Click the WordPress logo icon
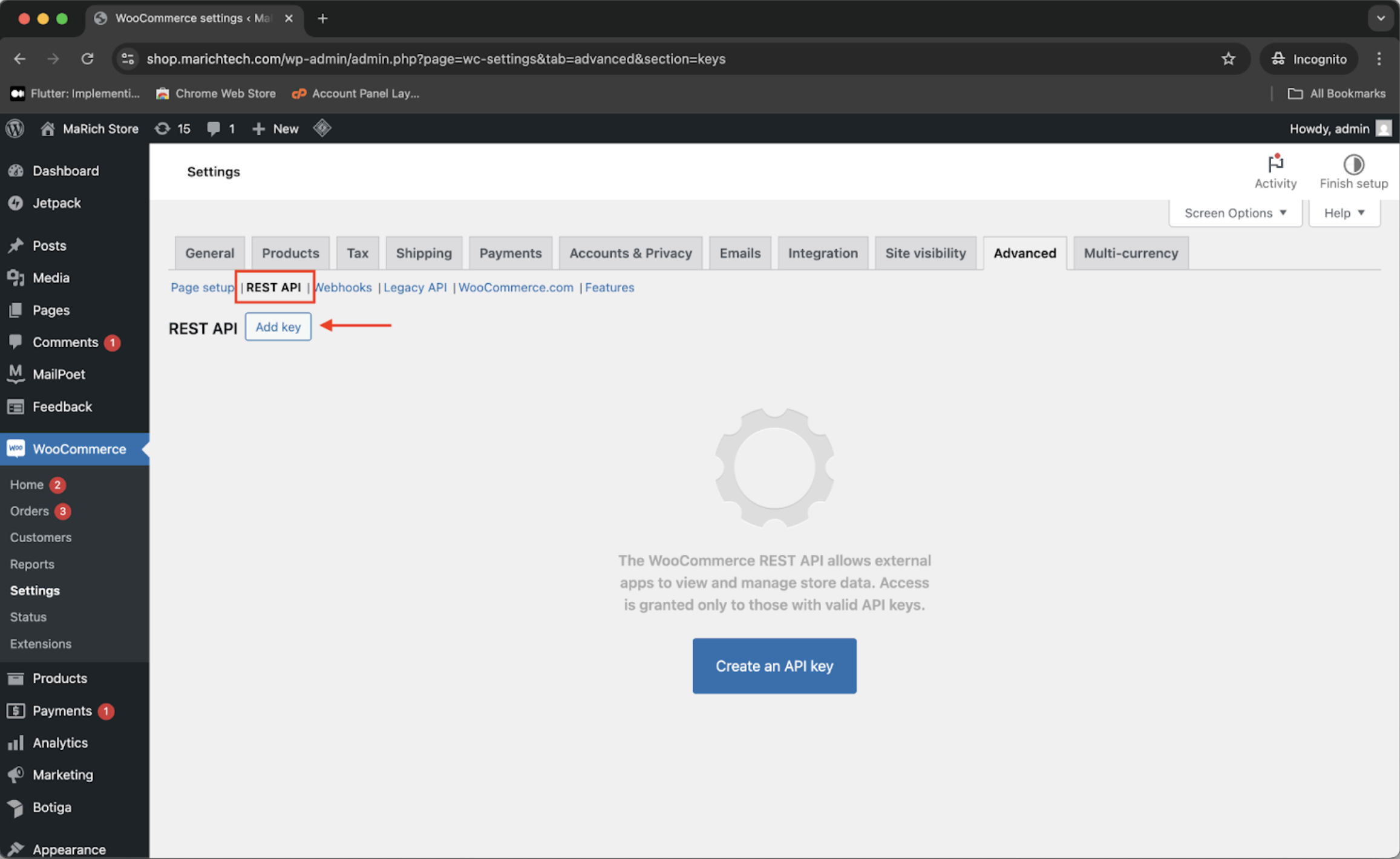This screenshot has height=859, width=1400. point(15,128)
